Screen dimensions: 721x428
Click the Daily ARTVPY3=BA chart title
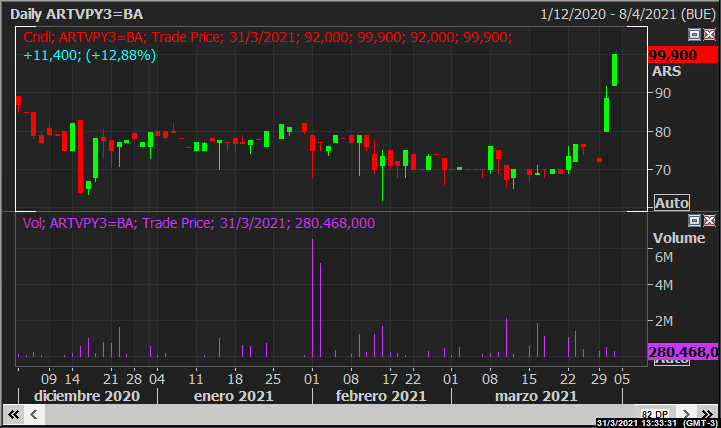[x=76, y=14]
